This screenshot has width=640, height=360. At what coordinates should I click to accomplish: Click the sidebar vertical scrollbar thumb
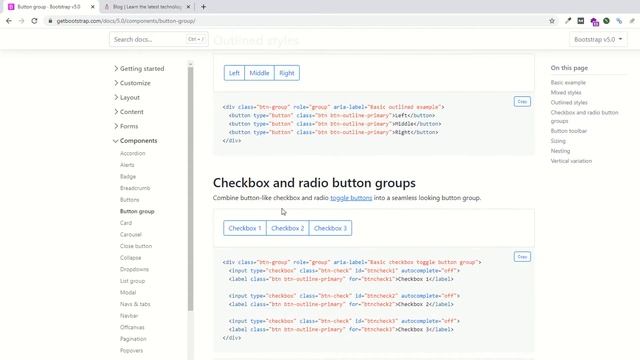click(x=190, y=189)
